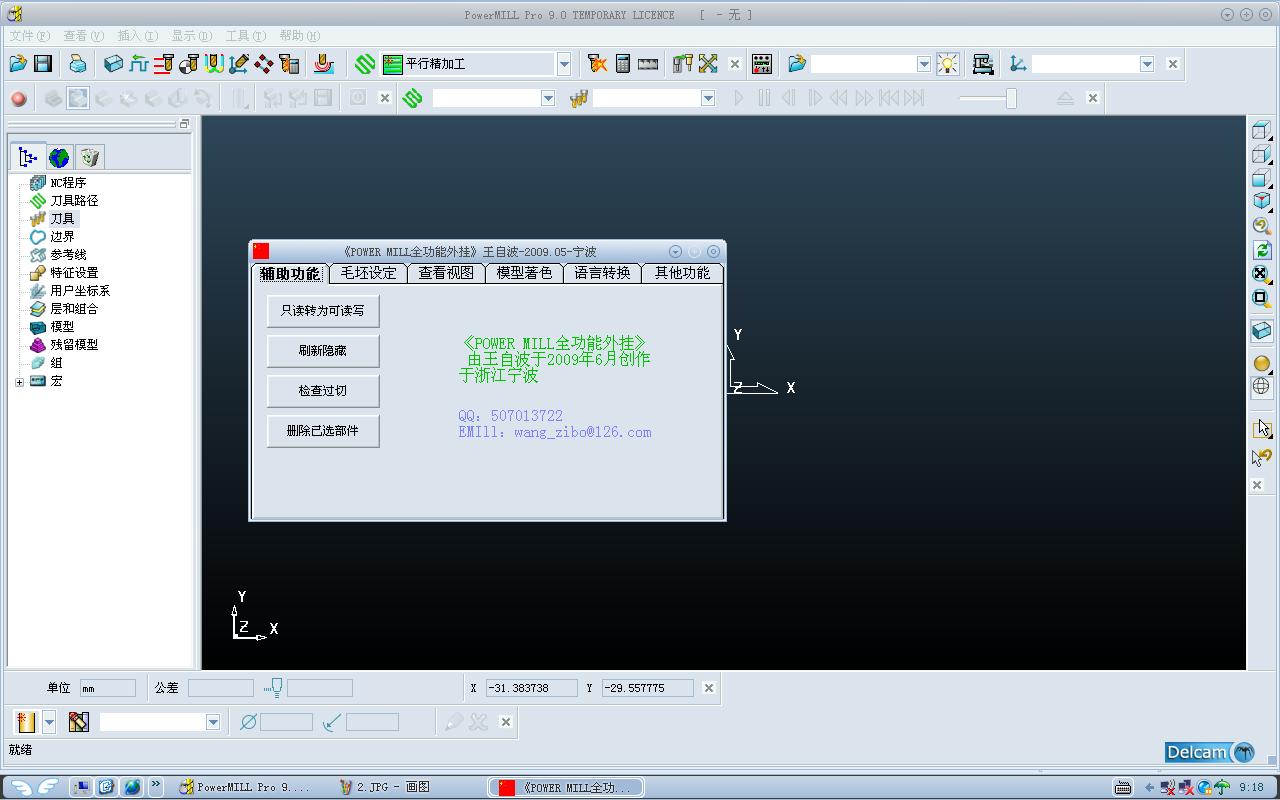
Task: Click the simulation speed slider handle
Action: 1011,98
